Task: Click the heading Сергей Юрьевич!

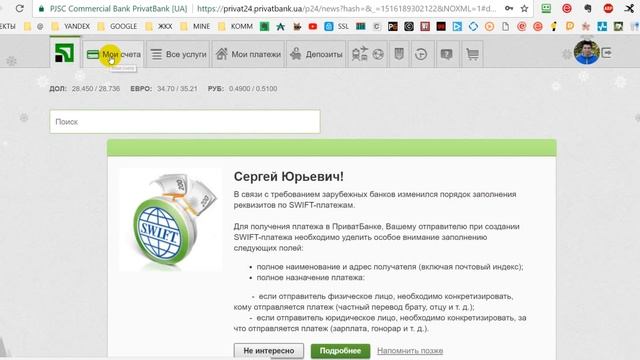Action: [289, 177]
